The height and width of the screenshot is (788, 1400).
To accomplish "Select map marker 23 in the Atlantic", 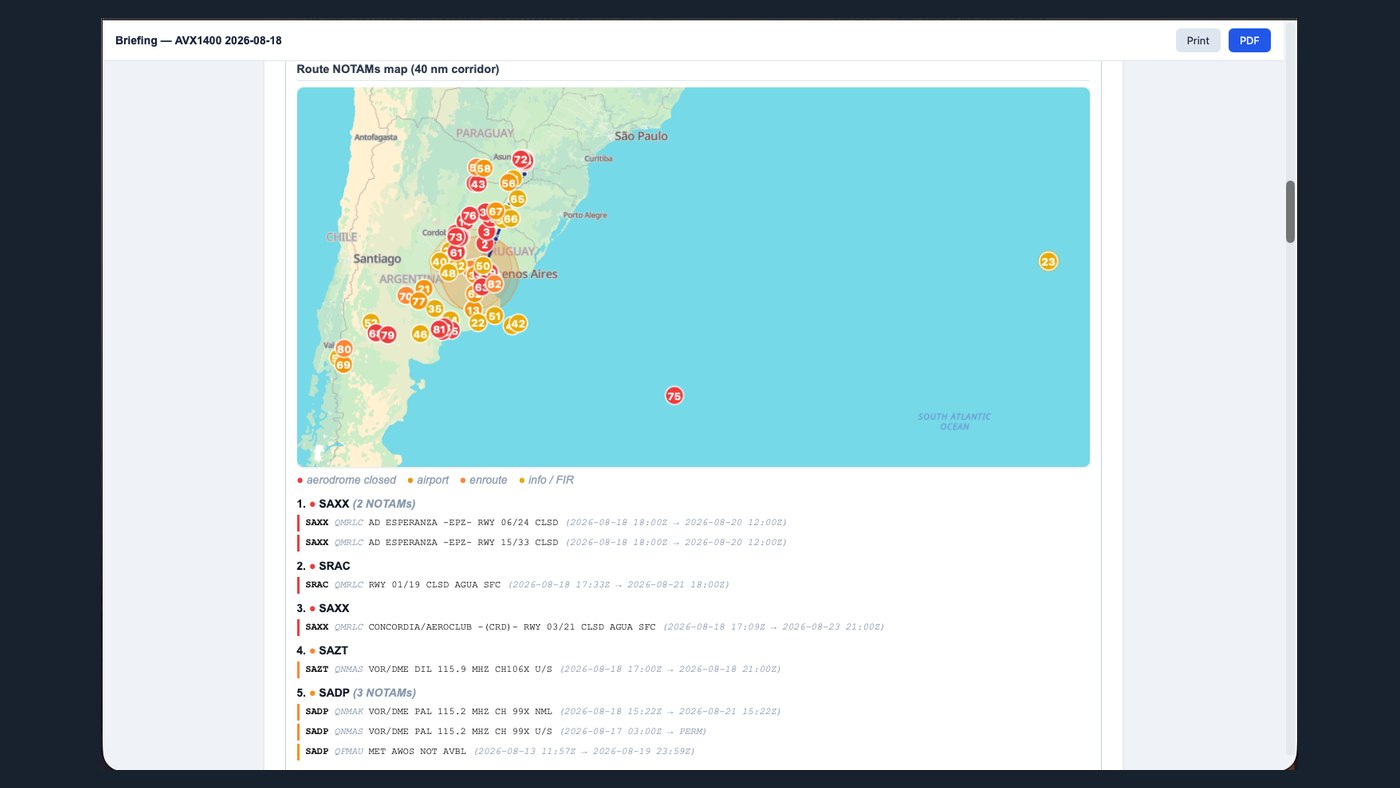I will pos(1048,262).
